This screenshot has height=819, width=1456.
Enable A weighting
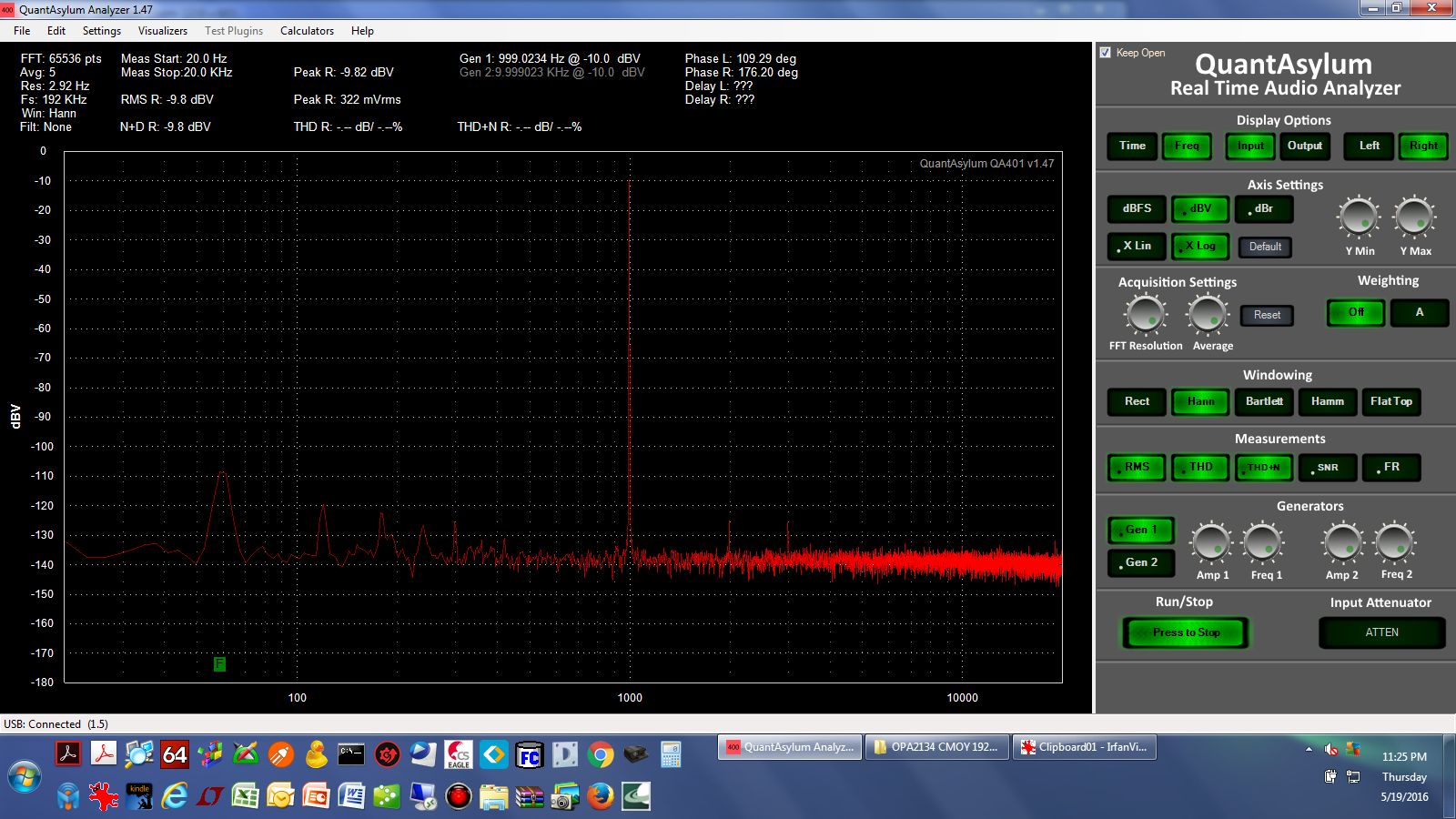1419,312
